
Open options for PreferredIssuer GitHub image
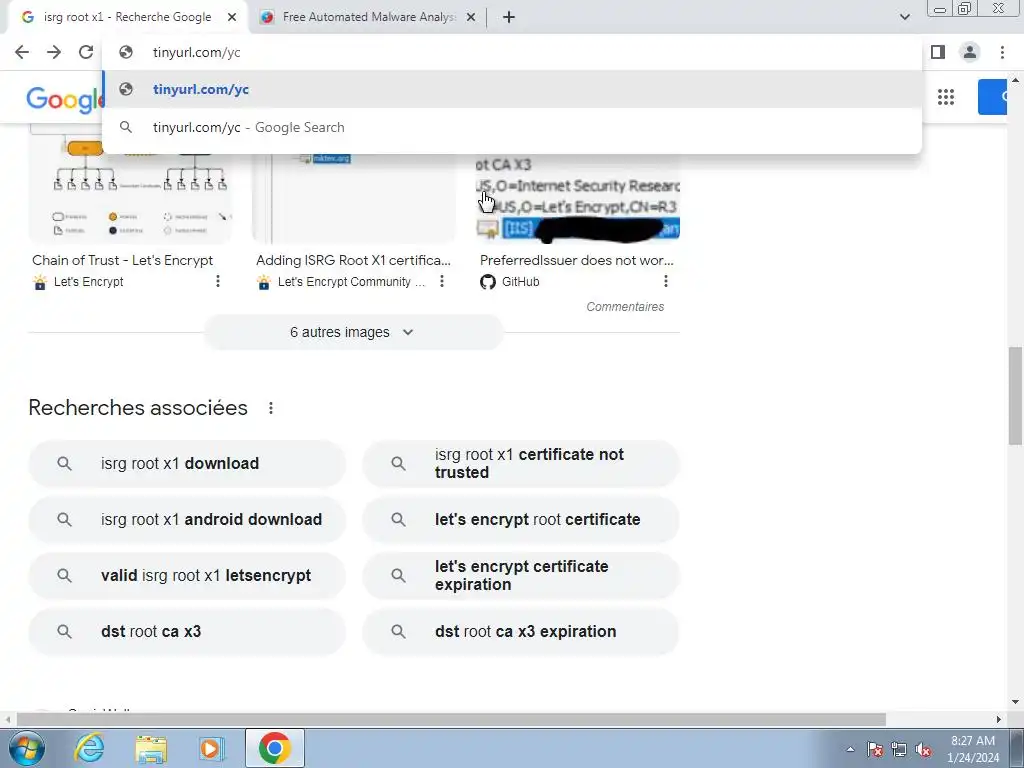point(665,281)
